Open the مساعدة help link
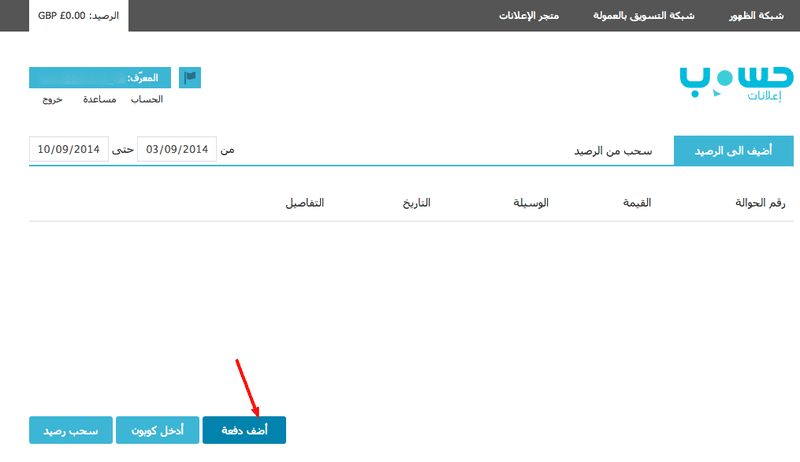 point(99,99)
